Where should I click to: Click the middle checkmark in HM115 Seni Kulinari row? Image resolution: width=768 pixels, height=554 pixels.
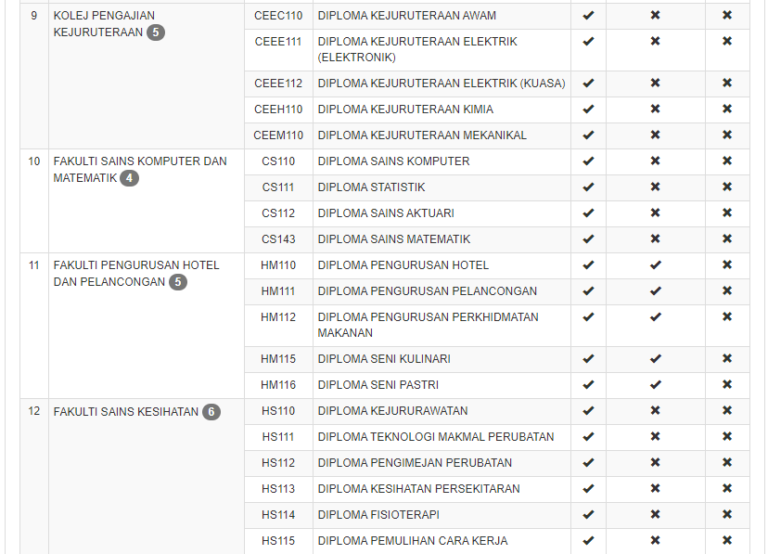pos(655,359)
